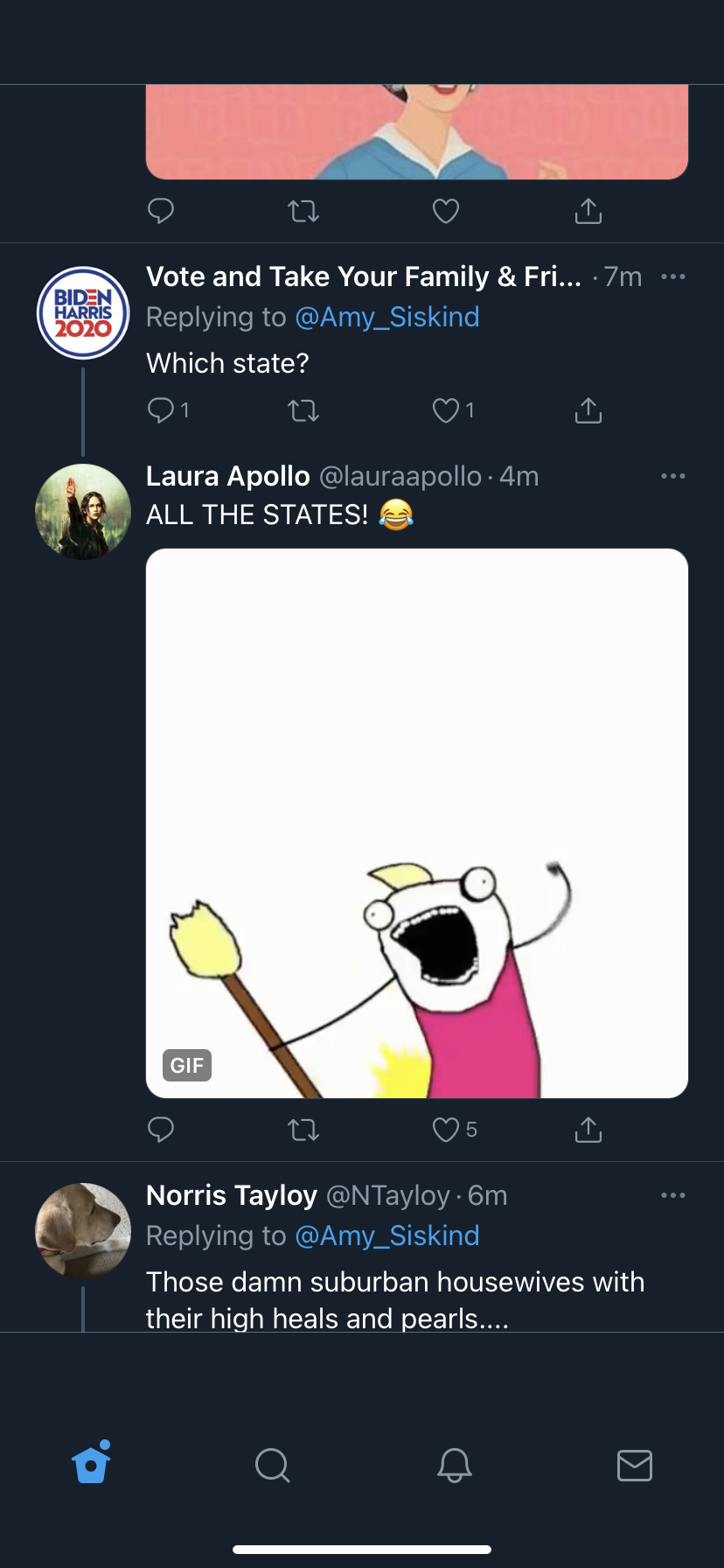Open the Notifications bell tab
This screenshot has width=724, height=1568.
455,1464
